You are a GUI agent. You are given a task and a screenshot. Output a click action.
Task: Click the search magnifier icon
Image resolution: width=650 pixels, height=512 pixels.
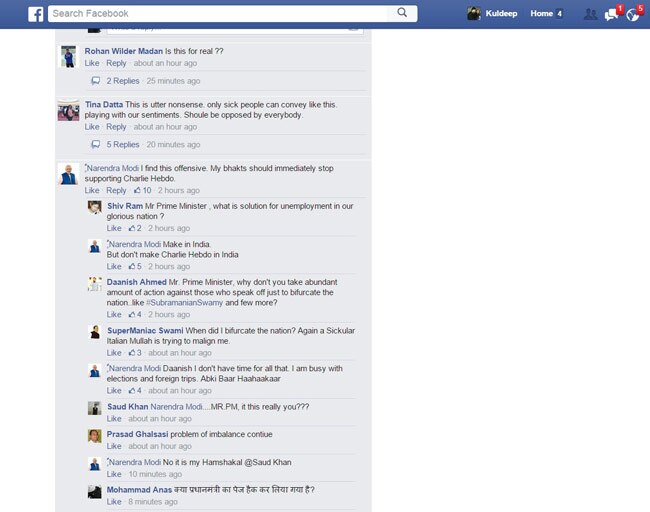coord(402,13)
